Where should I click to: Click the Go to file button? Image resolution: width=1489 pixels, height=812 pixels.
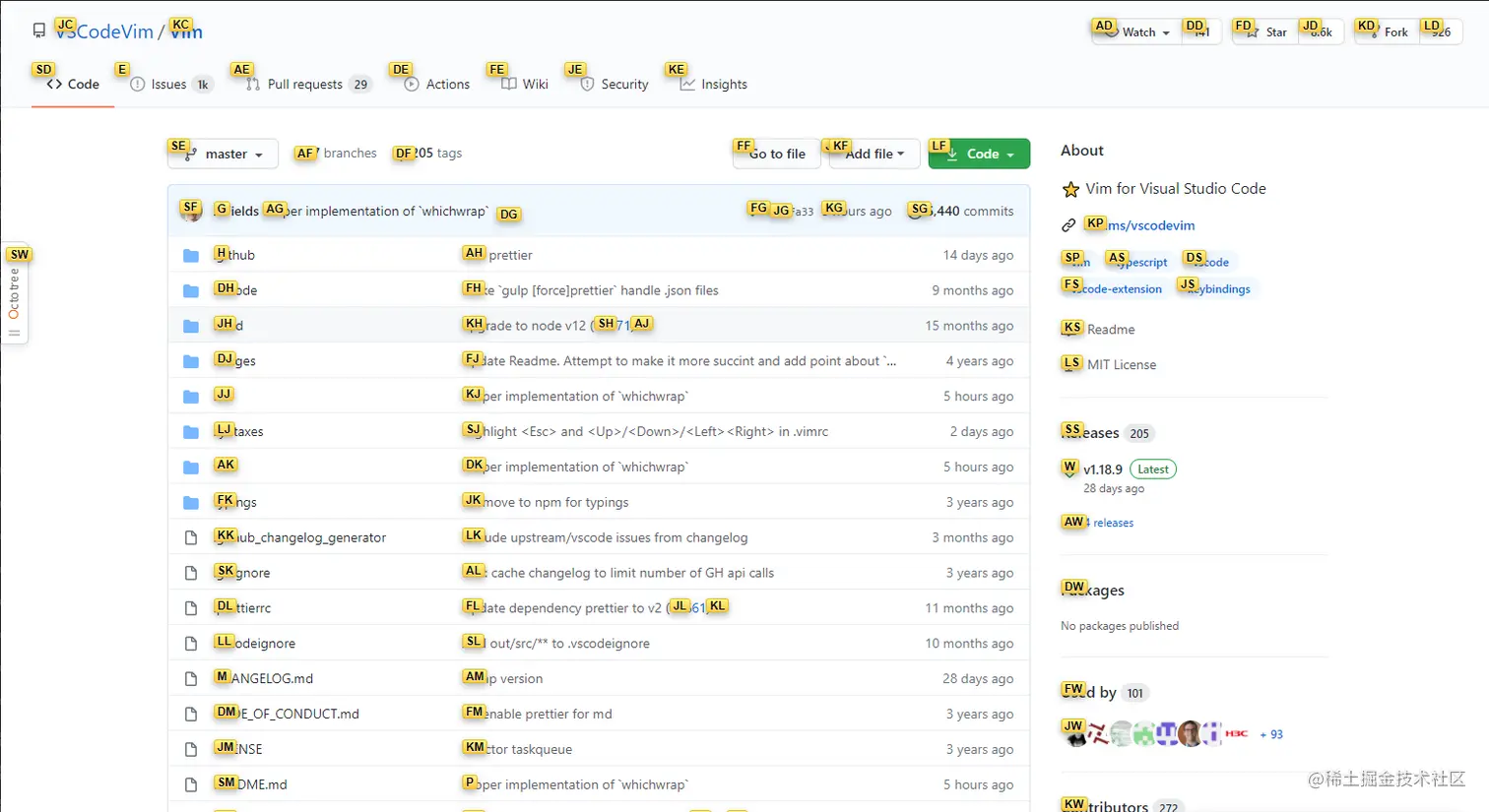pos(777,155)
